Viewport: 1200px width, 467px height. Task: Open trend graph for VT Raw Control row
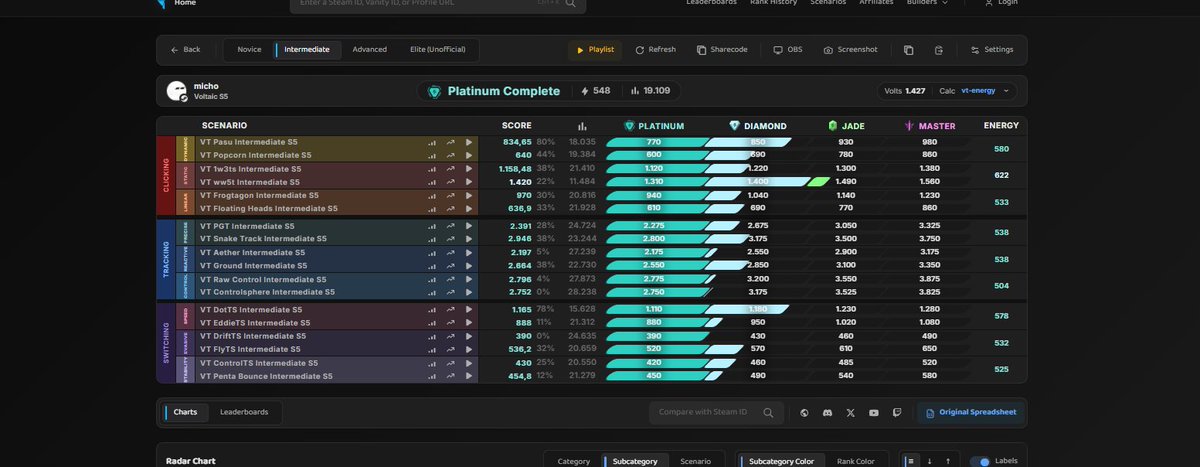[450, 279]
